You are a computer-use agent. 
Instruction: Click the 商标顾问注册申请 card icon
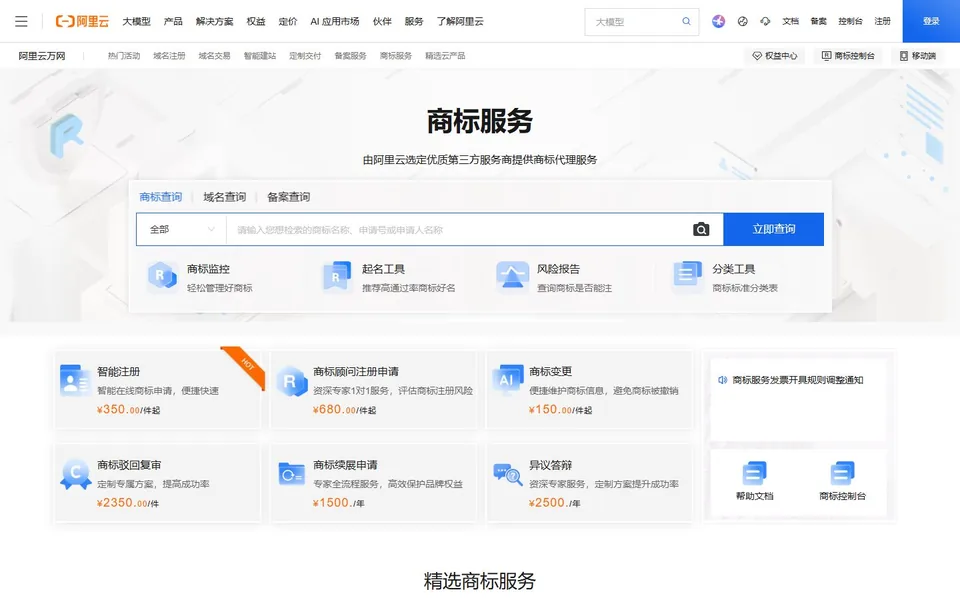pyautogui.click(x=291, y=381)
